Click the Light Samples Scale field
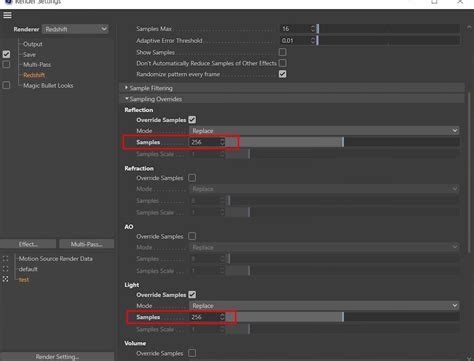 [x=205, y=329]
